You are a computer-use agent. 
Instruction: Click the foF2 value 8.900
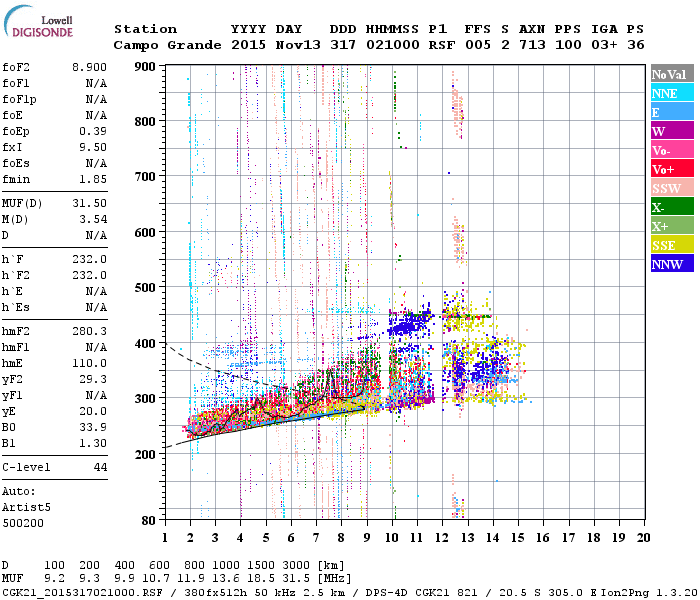[x=89, y=67]
